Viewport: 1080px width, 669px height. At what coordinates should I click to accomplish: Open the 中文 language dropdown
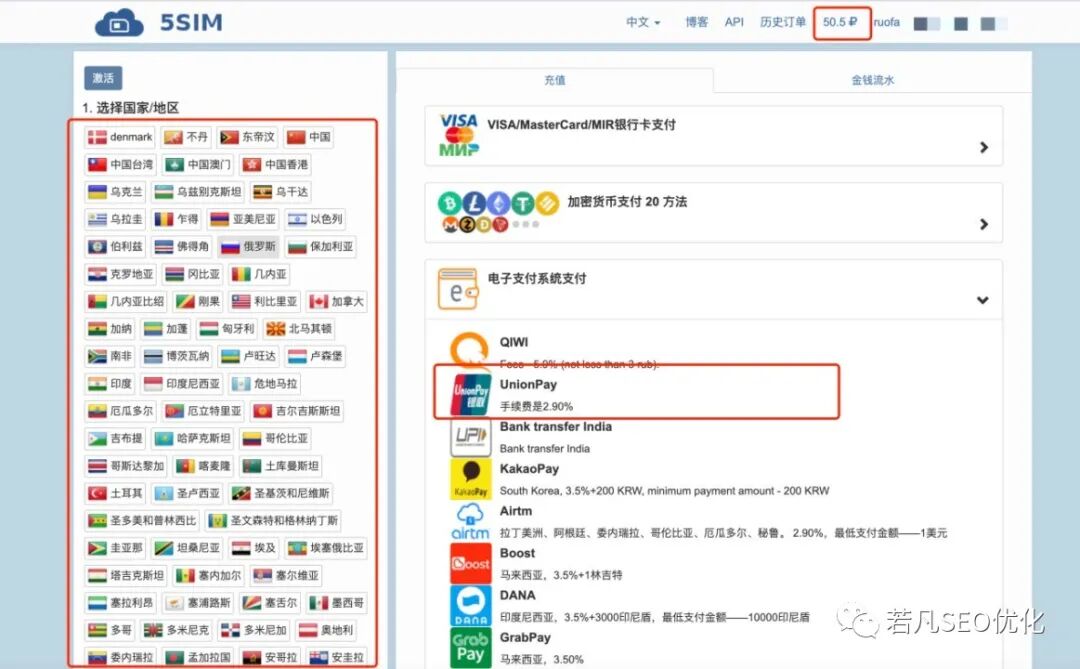642,21
